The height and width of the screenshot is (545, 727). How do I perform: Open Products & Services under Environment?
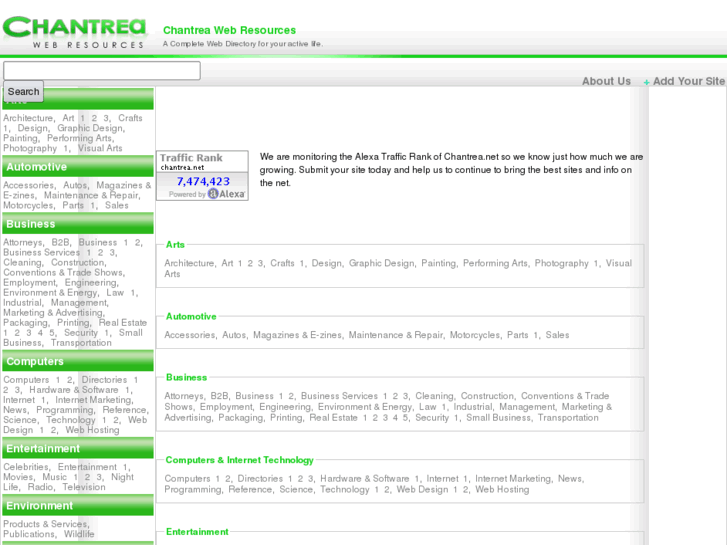pyautogui.click(x=45, y=524)
